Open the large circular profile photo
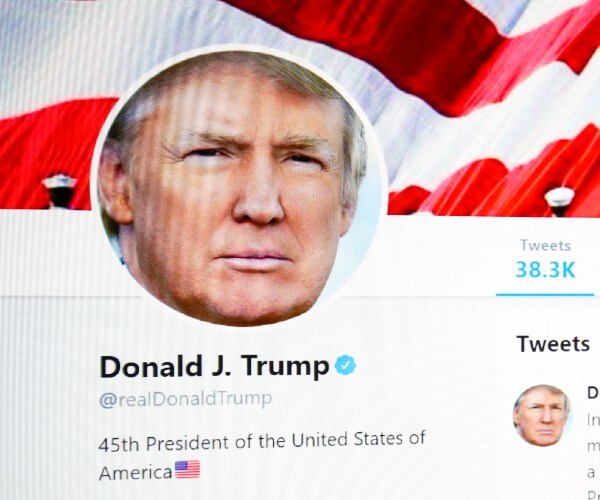This screenshot has height=500, width=600. coord(238,188)
